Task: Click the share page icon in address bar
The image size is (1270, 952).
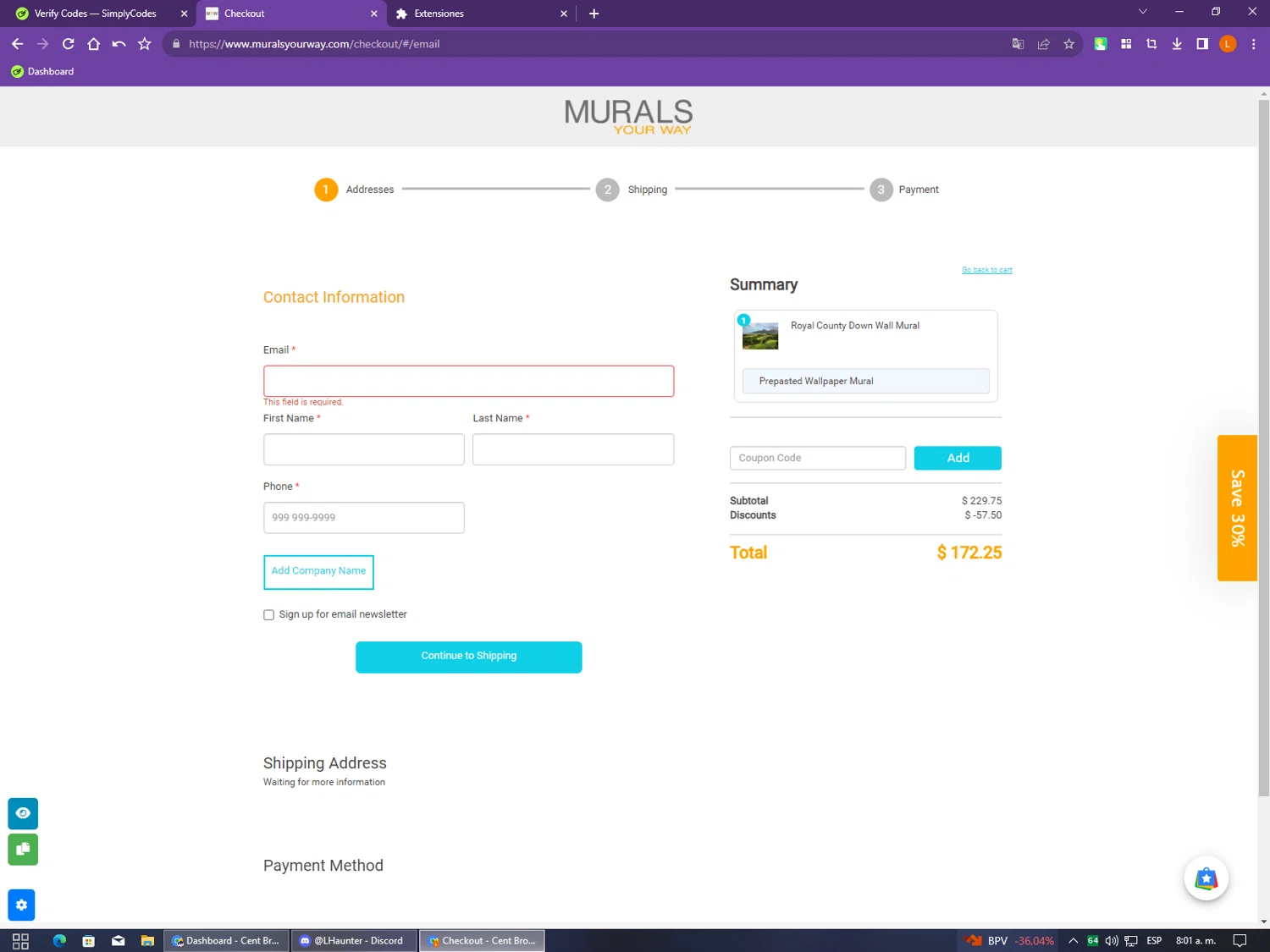Action: [x=1043, y=44]
